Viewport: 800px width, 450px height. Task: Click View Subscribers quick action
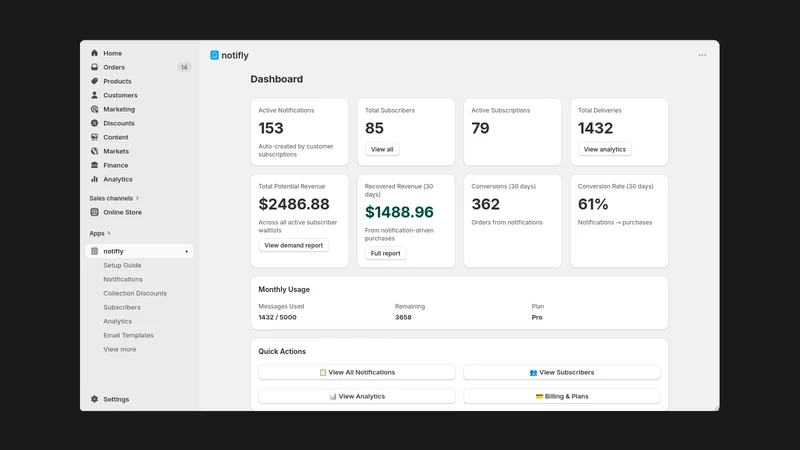(562, 372)
